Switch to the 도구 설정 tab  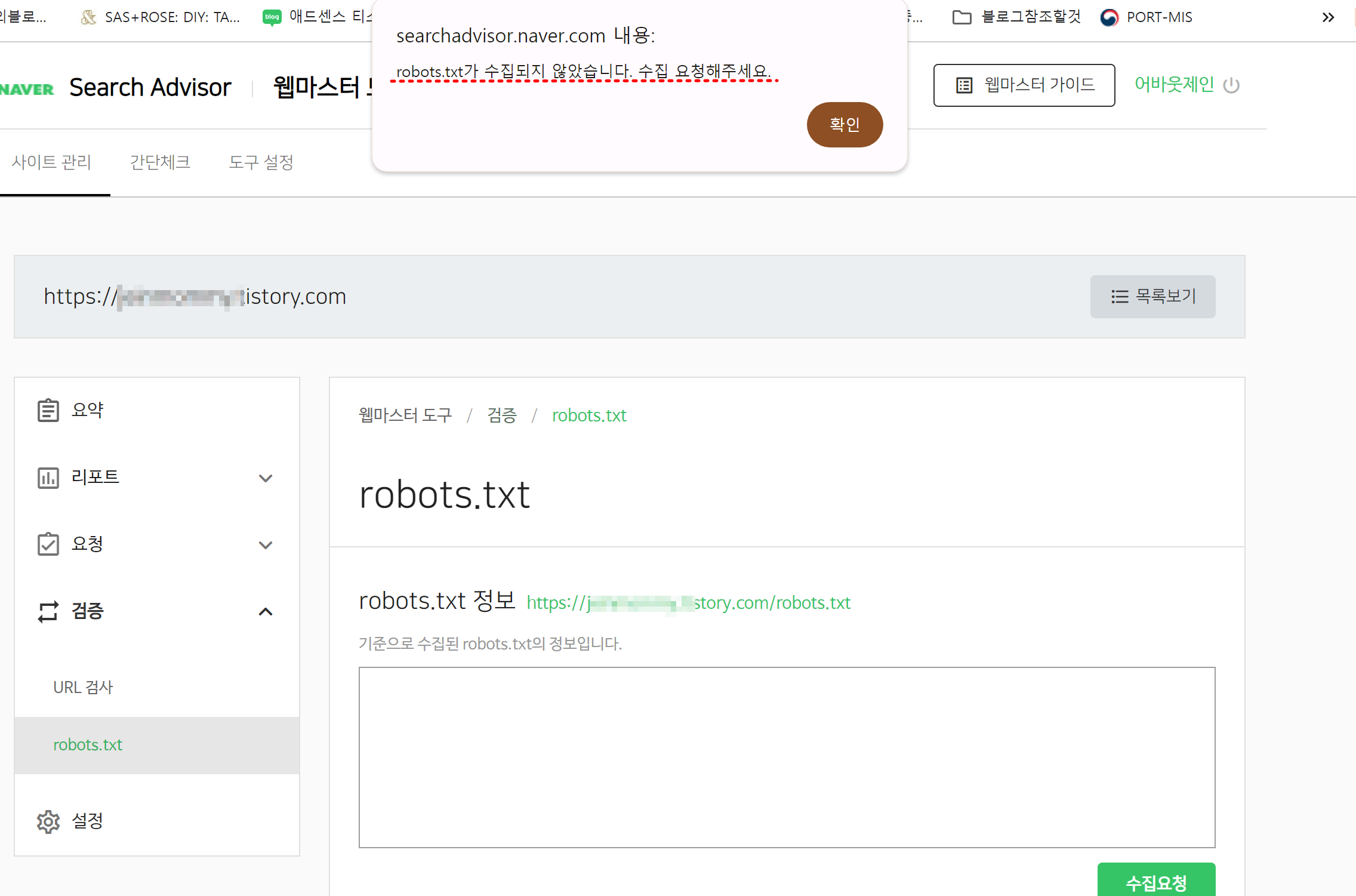point(261,162)
